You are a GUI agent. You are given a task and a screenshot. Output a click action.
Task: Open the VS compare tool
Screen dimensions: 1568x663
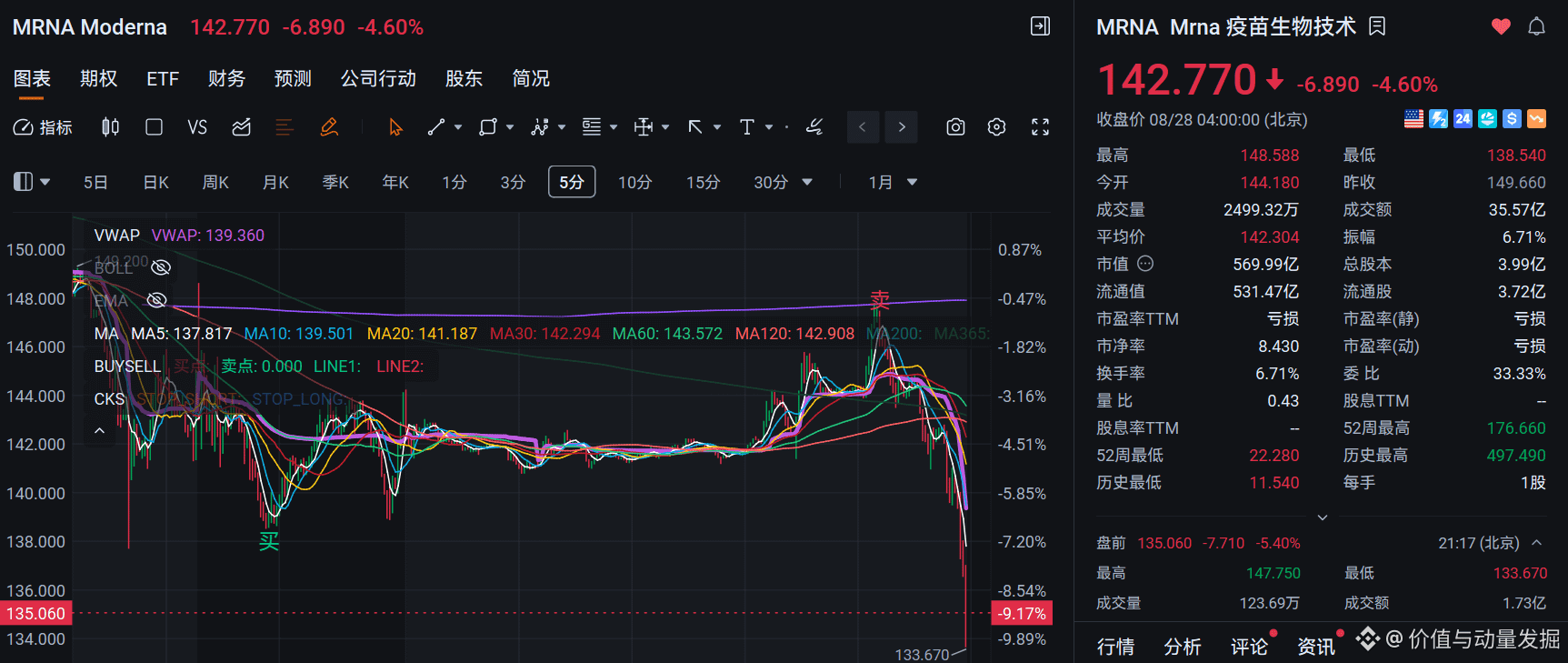coord(197,127)
